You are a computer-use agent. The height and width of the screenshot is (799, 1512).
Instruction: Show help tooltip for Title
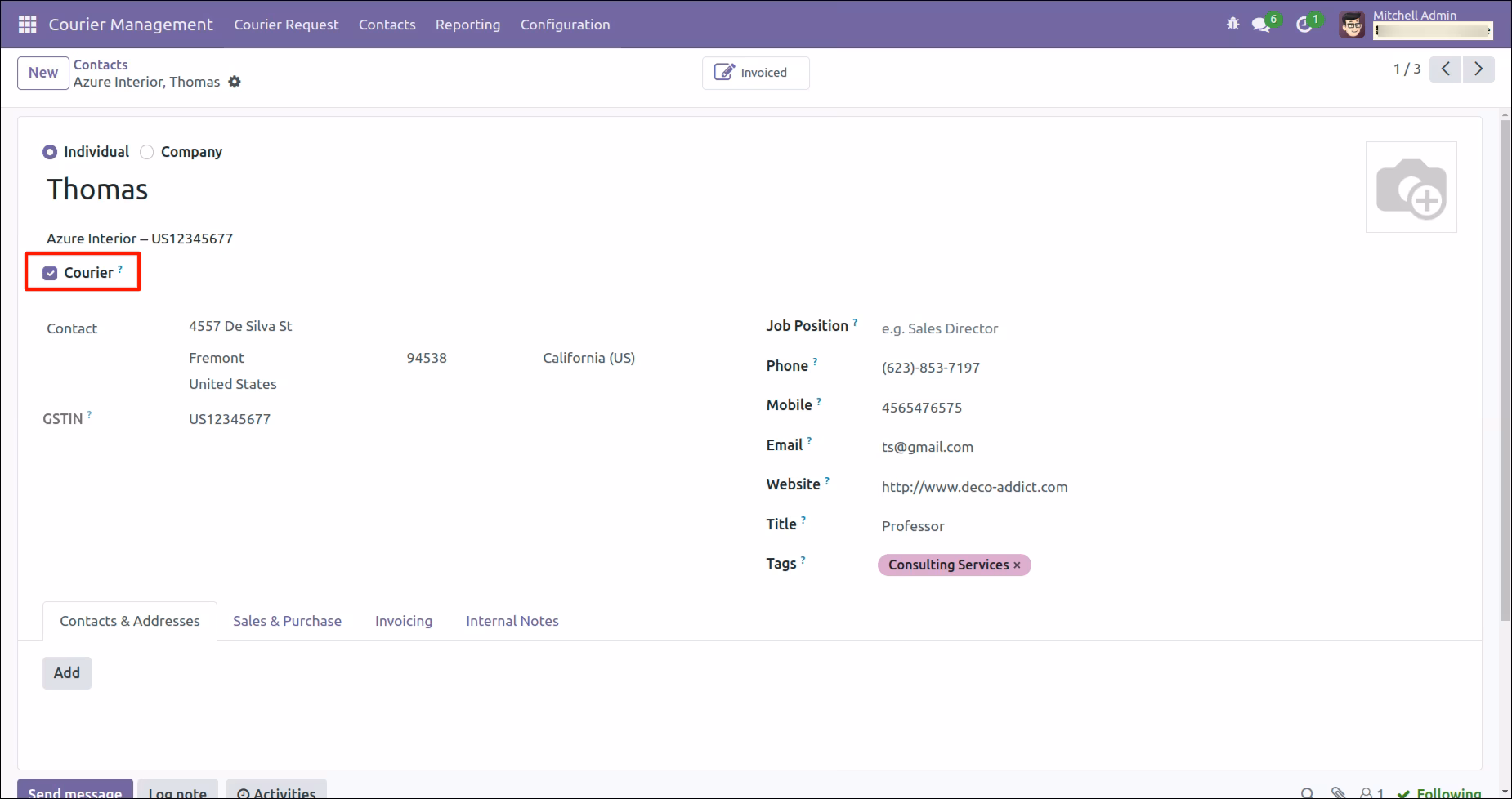803,520
